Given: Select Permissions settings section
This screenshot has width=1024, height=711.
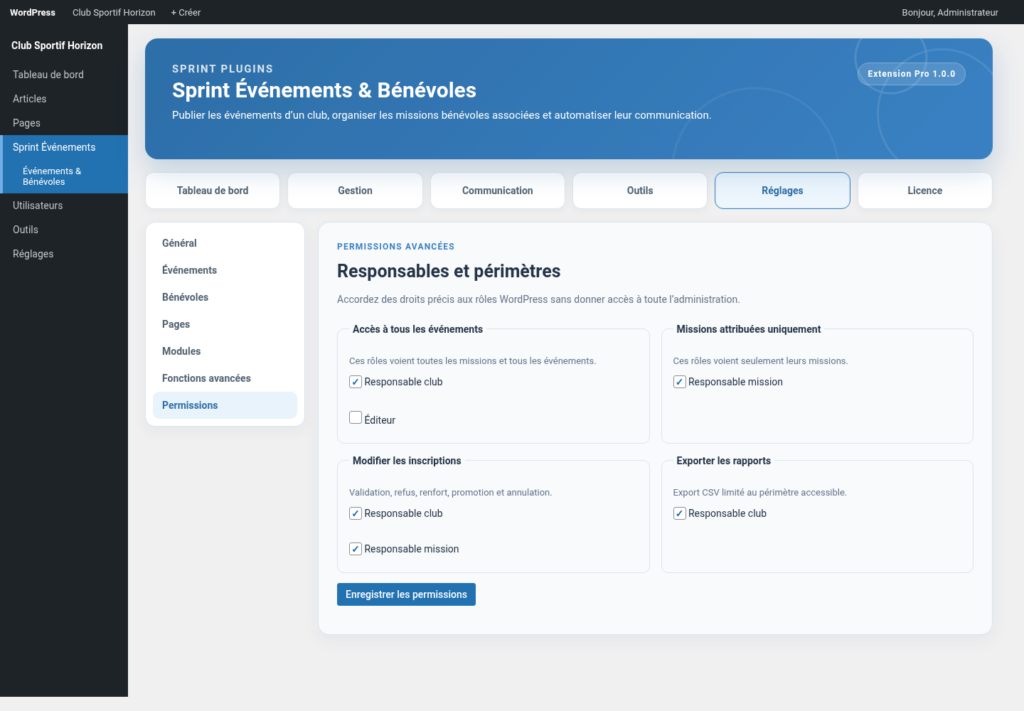Looking at the screenshot, I should tap(225, 405).
